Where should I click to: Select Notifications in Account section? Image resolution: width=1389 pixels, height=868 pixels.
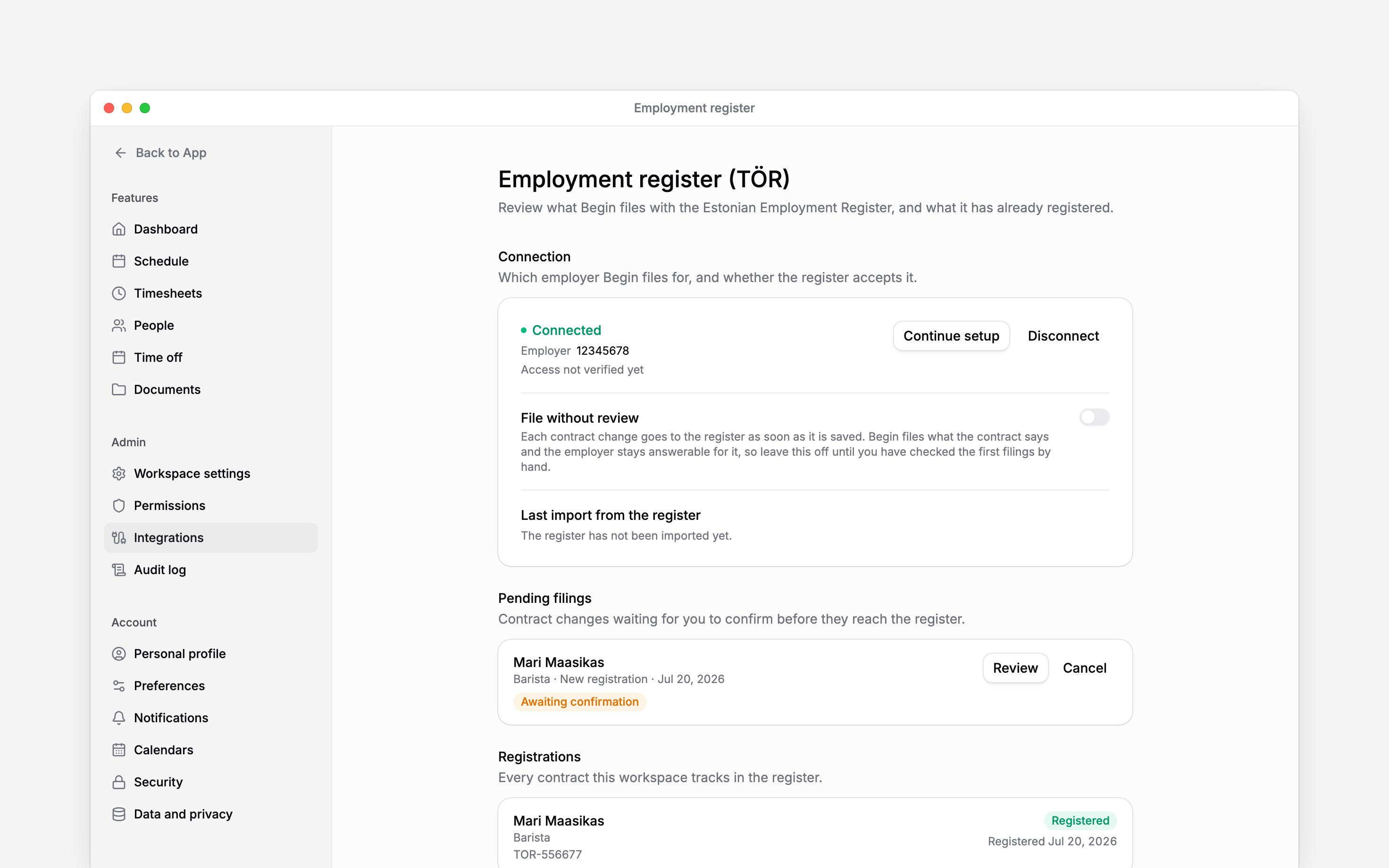pyautogui.click(x=210, y=718)
